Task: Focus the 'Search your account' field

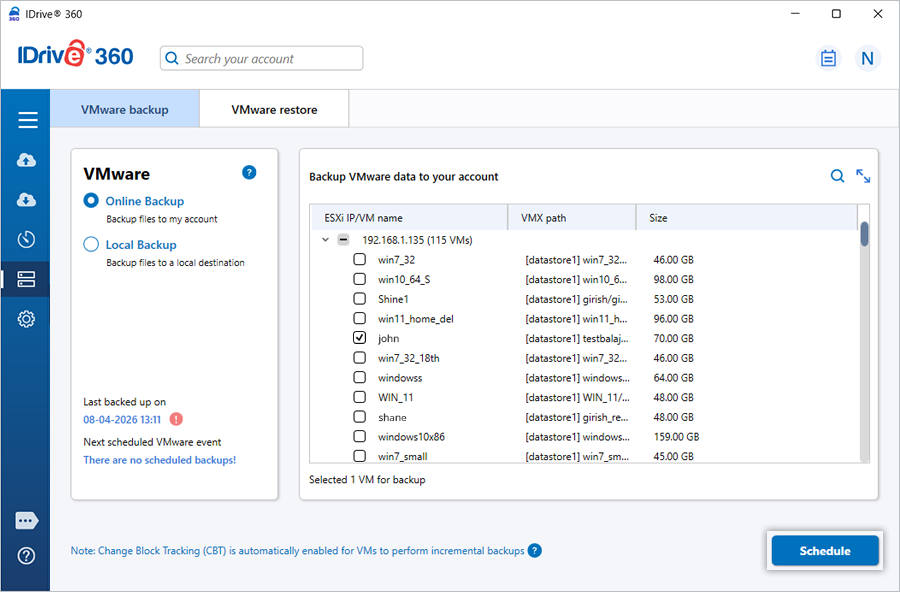Action: pyautogui.click(x=261, y=58)
